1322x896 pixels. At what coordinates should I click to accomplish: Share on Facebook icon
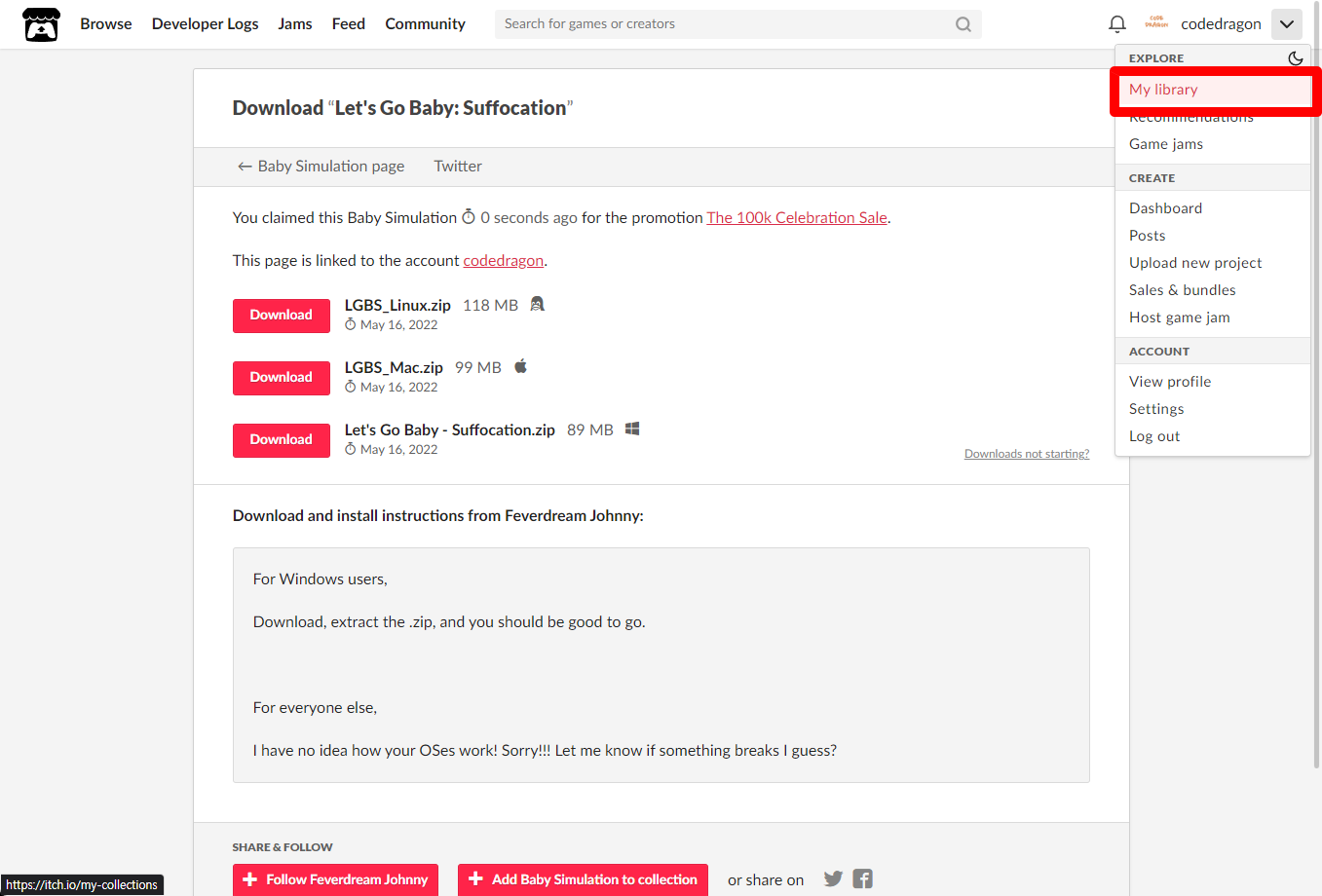click(x=862, y=878)
